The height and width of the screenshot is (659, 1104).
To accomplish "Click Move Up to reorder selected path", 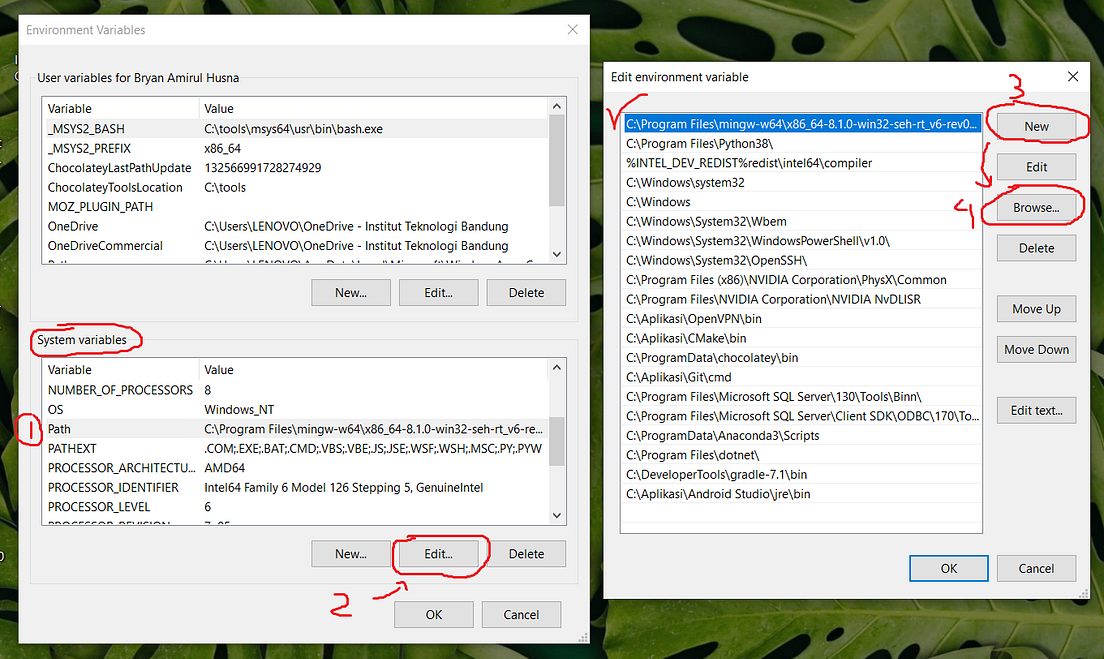I will (x=1036, y=308).
